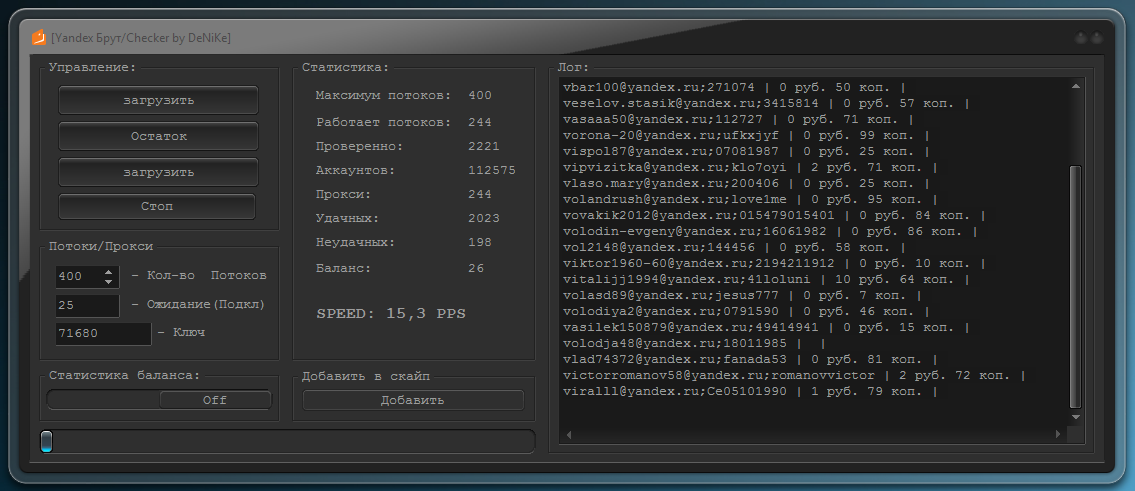Click the Максимум потоков: label
1135x491 pixels.
tap(384, 96)
